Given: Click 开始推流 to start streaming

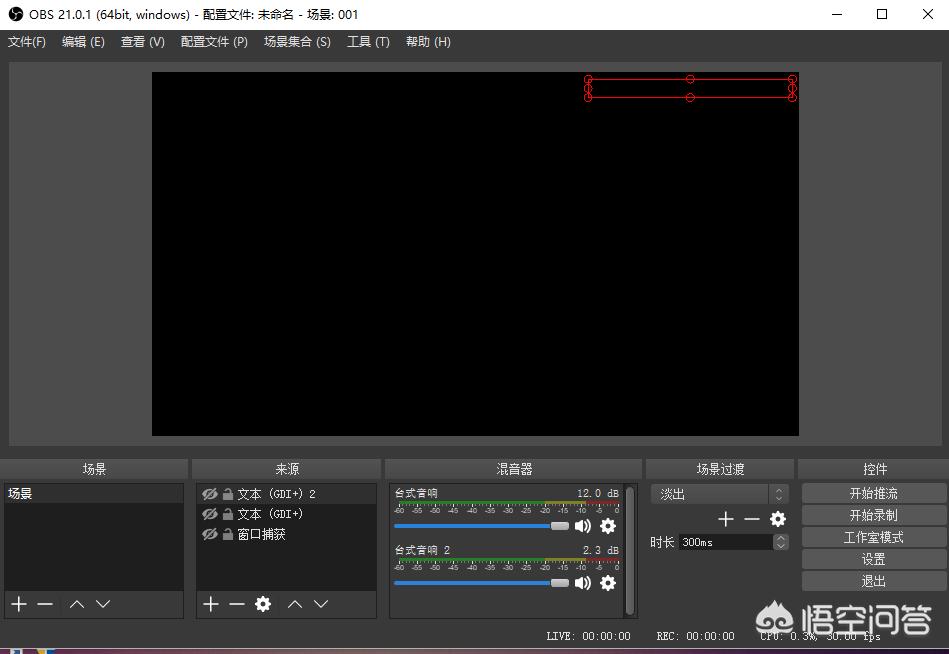Looking at the screenshot, I should (x=873, y=493).
